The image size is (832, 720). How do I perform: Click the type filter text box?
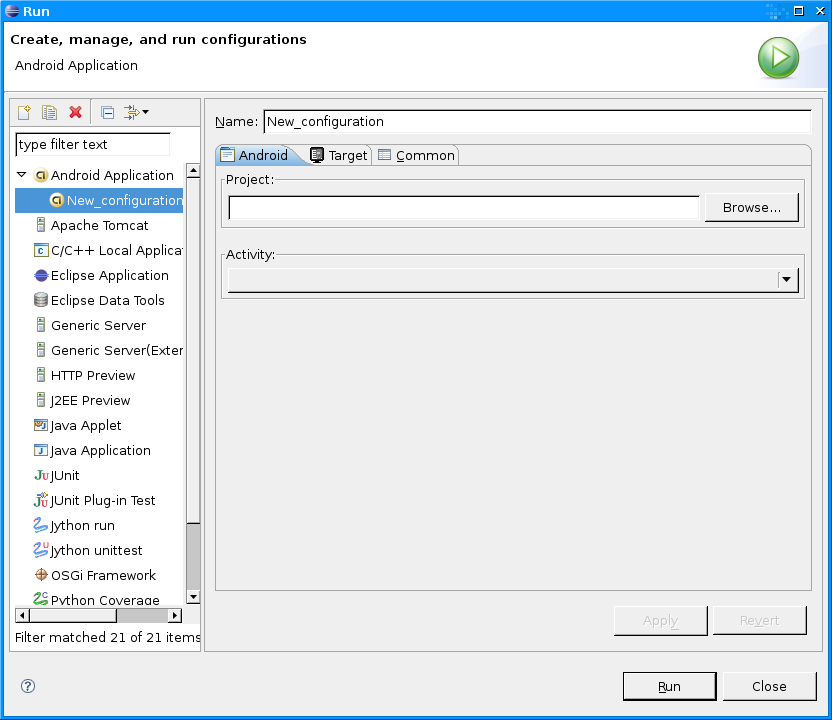pos(93,144)
